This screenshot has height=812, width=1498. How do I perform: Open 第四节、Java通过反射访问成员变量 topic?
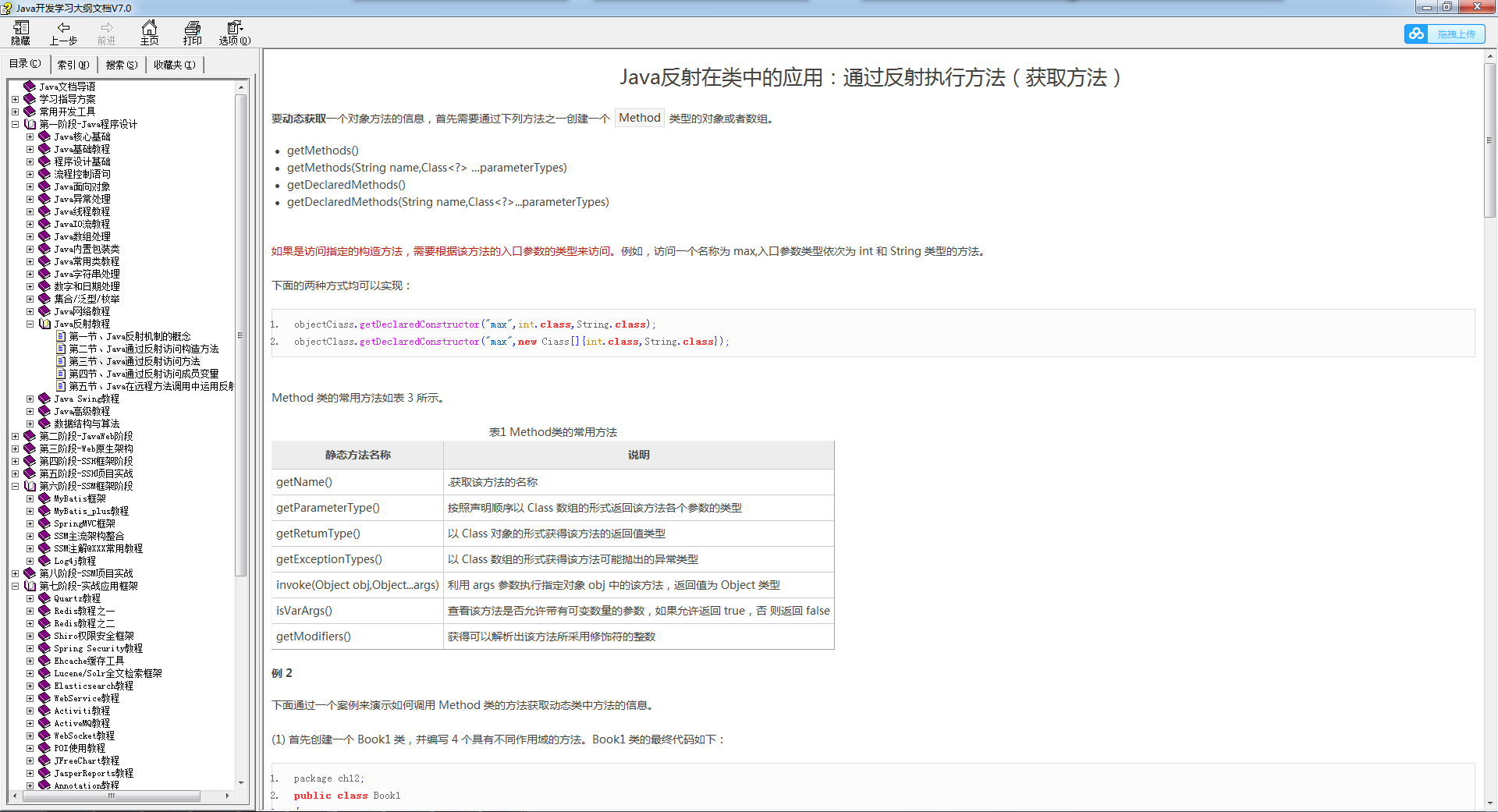coord(144,374)
